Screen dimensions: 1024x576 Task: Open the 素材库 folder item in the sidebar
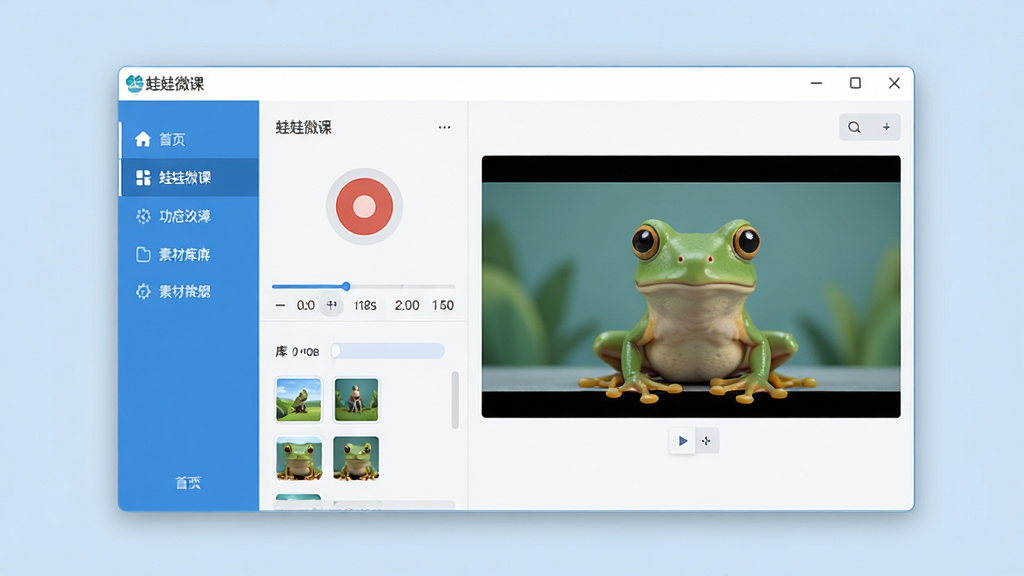tap(189, 254)
